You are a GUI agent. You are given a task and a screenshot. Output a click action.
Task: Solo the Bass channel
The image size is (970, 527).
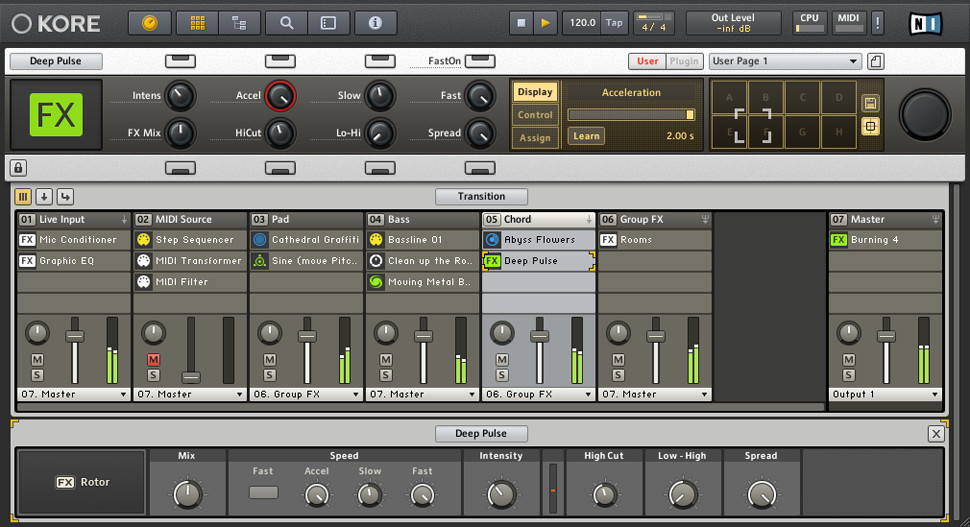[x=385, y=375]
